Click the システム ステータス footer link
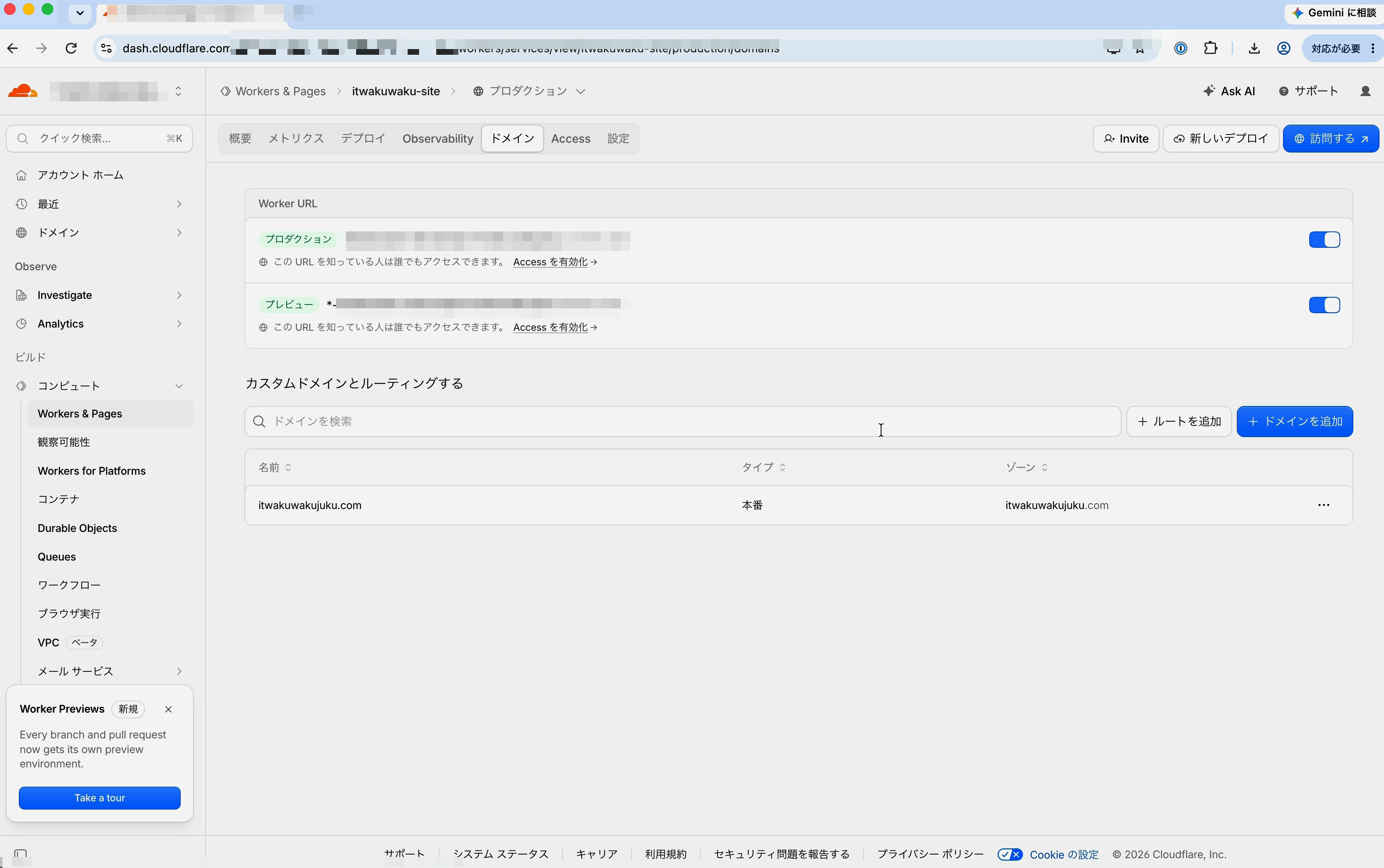This screenshot has width=1384, height=868. pyautogui.click(x=500, y=854)
